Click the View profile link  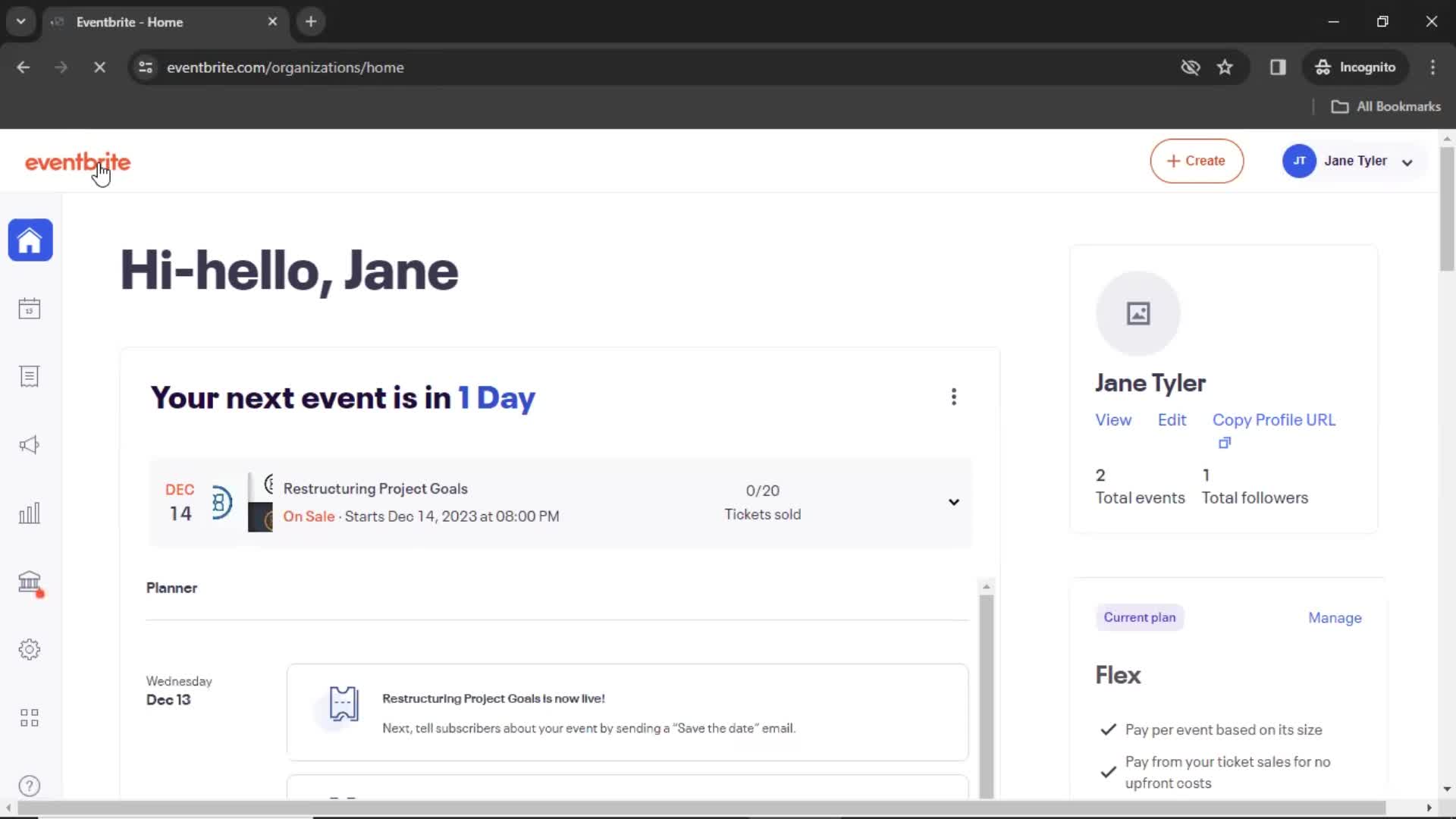(1113, 420)
